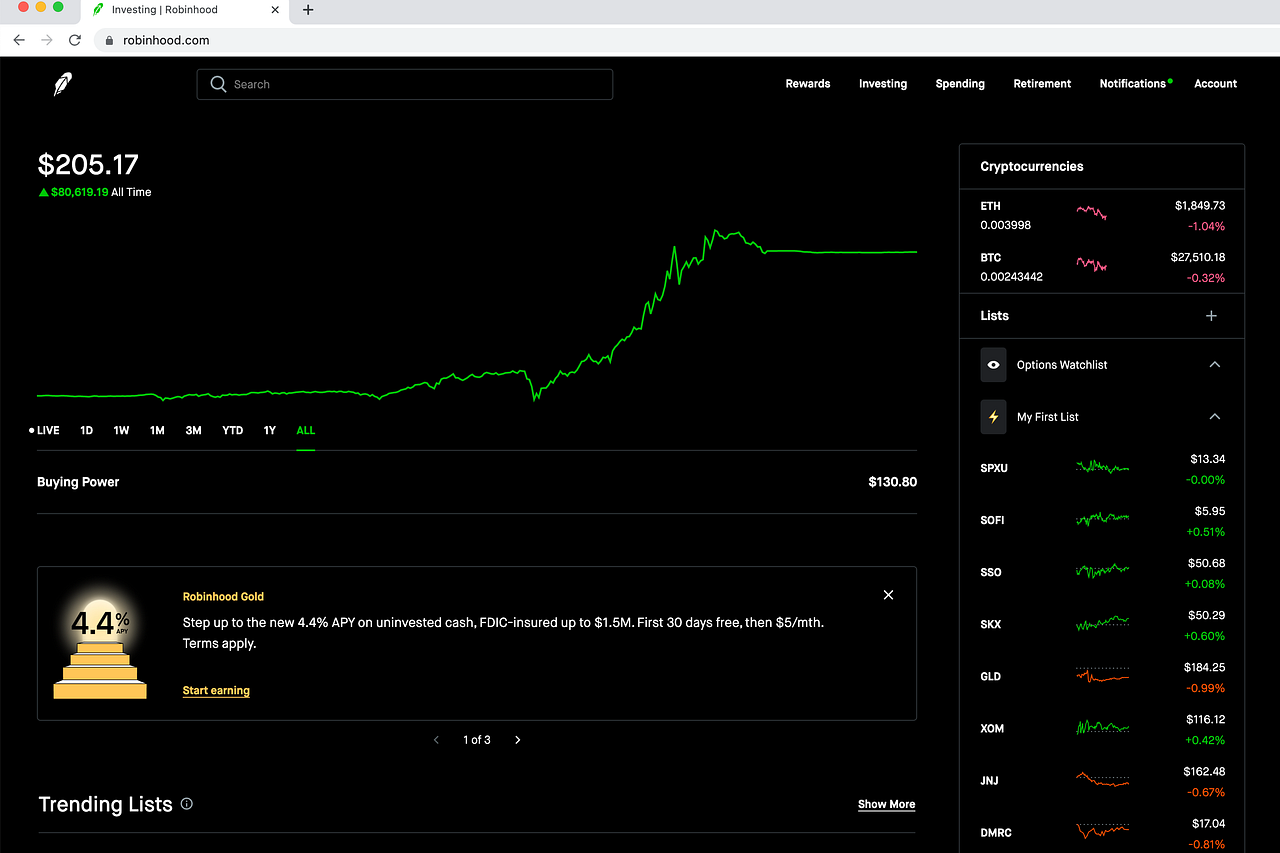Open the Retirement menu item
Screen dimensions: 1280x853
[x=1042, y=84]
